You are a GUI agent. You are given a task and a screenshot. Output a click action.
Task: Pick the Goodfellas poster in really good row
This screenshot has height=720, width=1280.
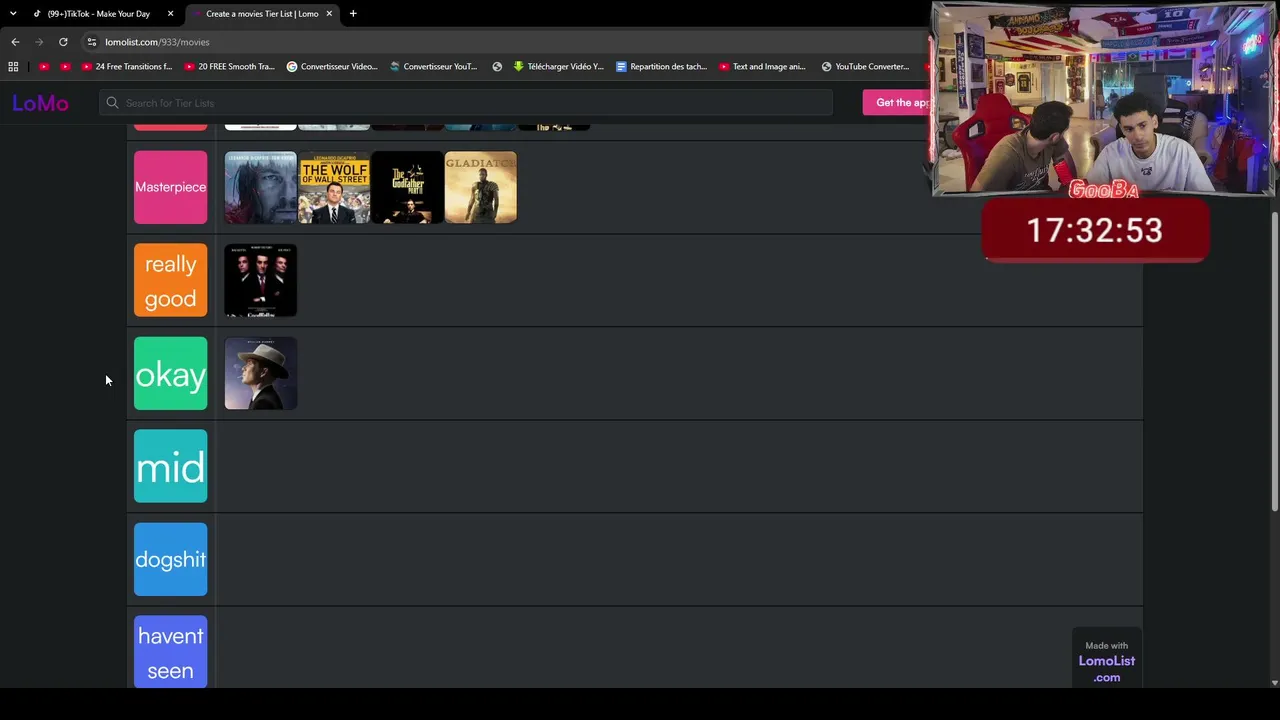(x=261, y=280)
